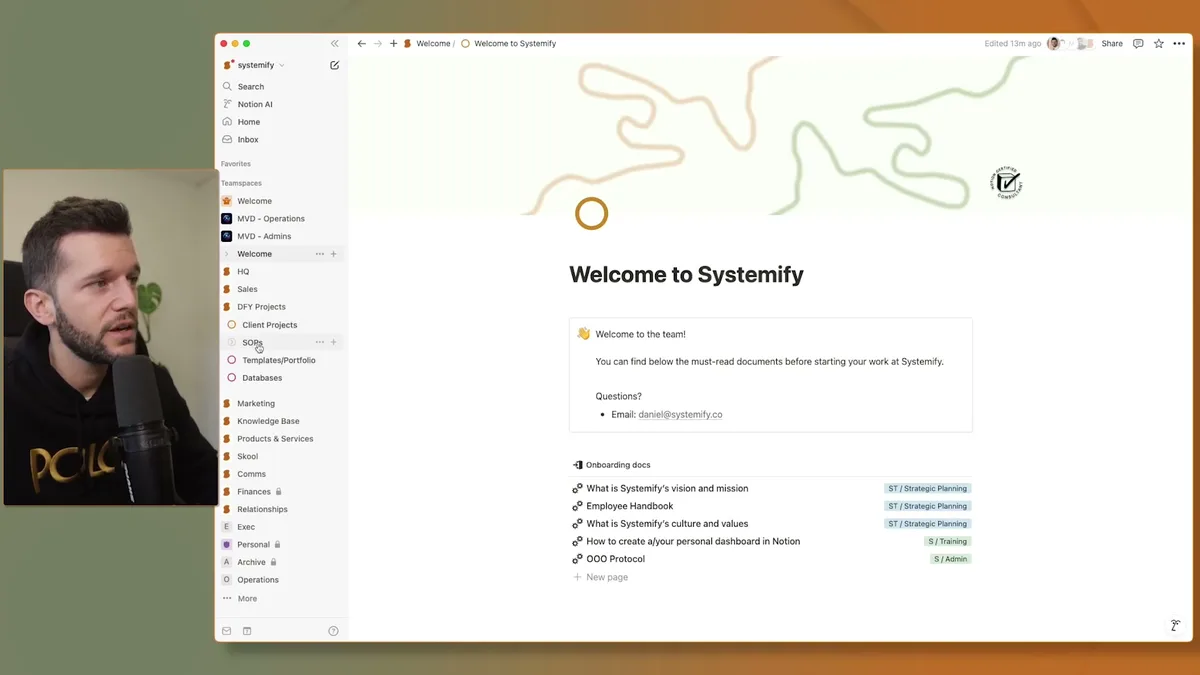Favorite this page with the star icon
The height and width of the screenshot is (675, 1200).
click(1158, 43)
